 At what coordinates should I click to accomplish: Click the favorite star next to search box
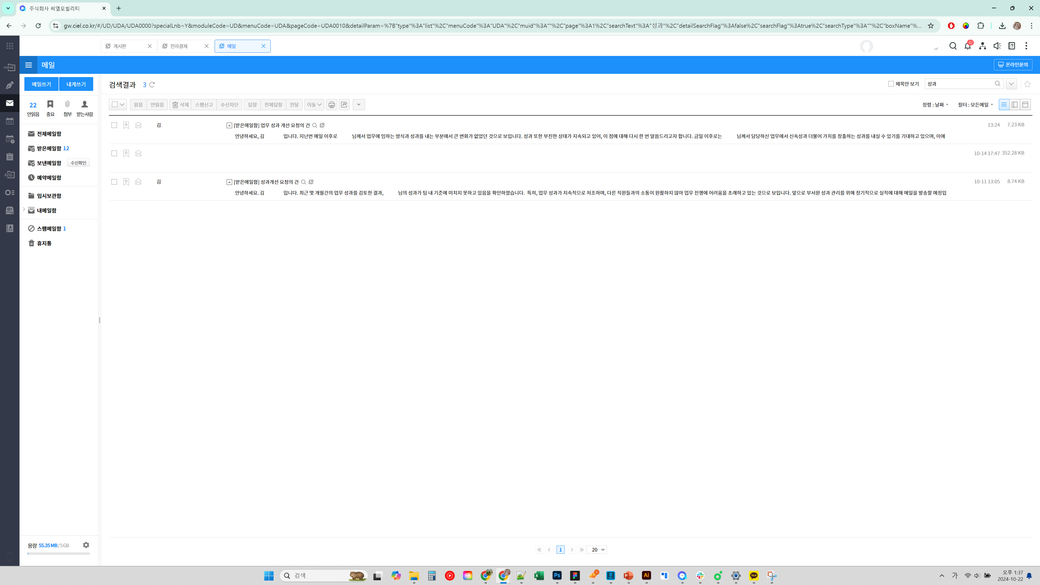1027,84
